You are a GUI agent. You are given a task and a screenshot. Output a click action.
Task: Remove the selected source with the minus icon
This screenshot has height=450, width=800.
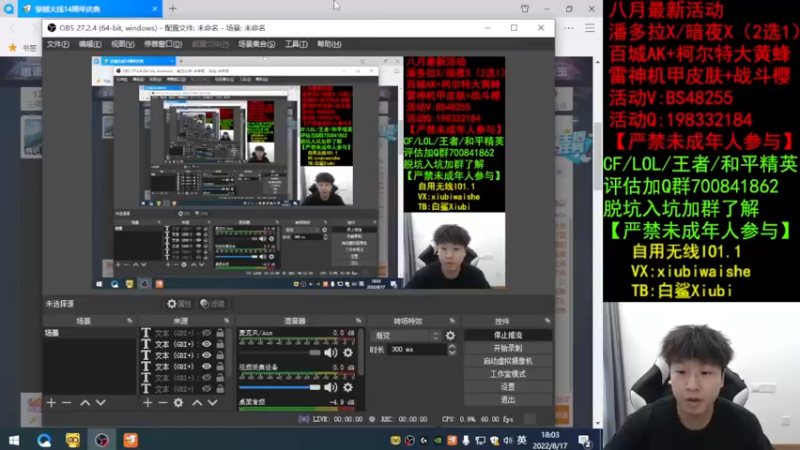pos(163,403)
